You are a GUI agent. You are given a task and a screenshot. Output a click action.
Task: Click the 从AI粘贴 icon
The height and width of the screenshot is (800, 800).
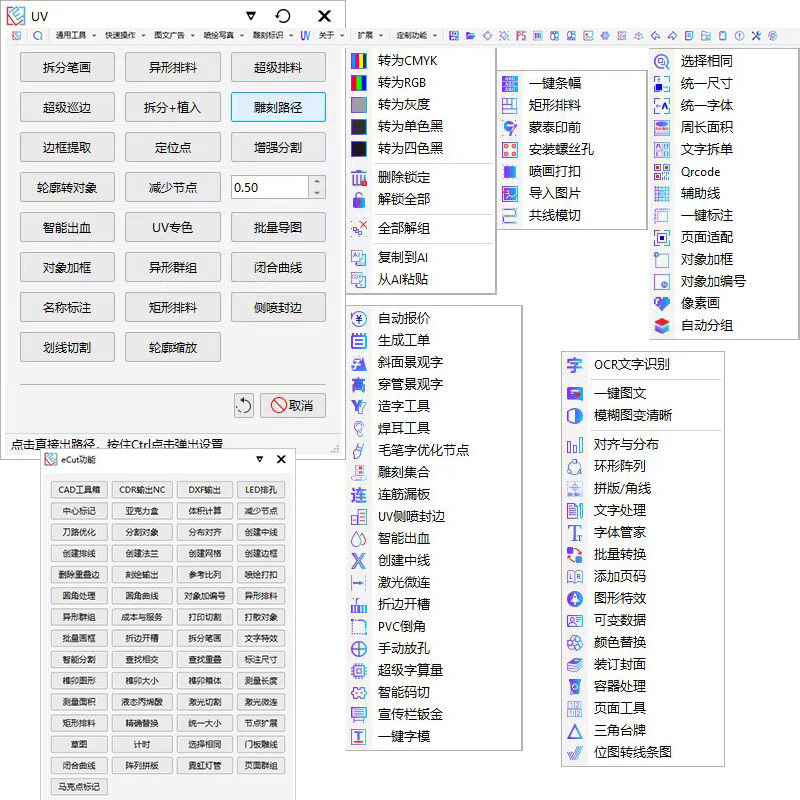tap(359, 280)
